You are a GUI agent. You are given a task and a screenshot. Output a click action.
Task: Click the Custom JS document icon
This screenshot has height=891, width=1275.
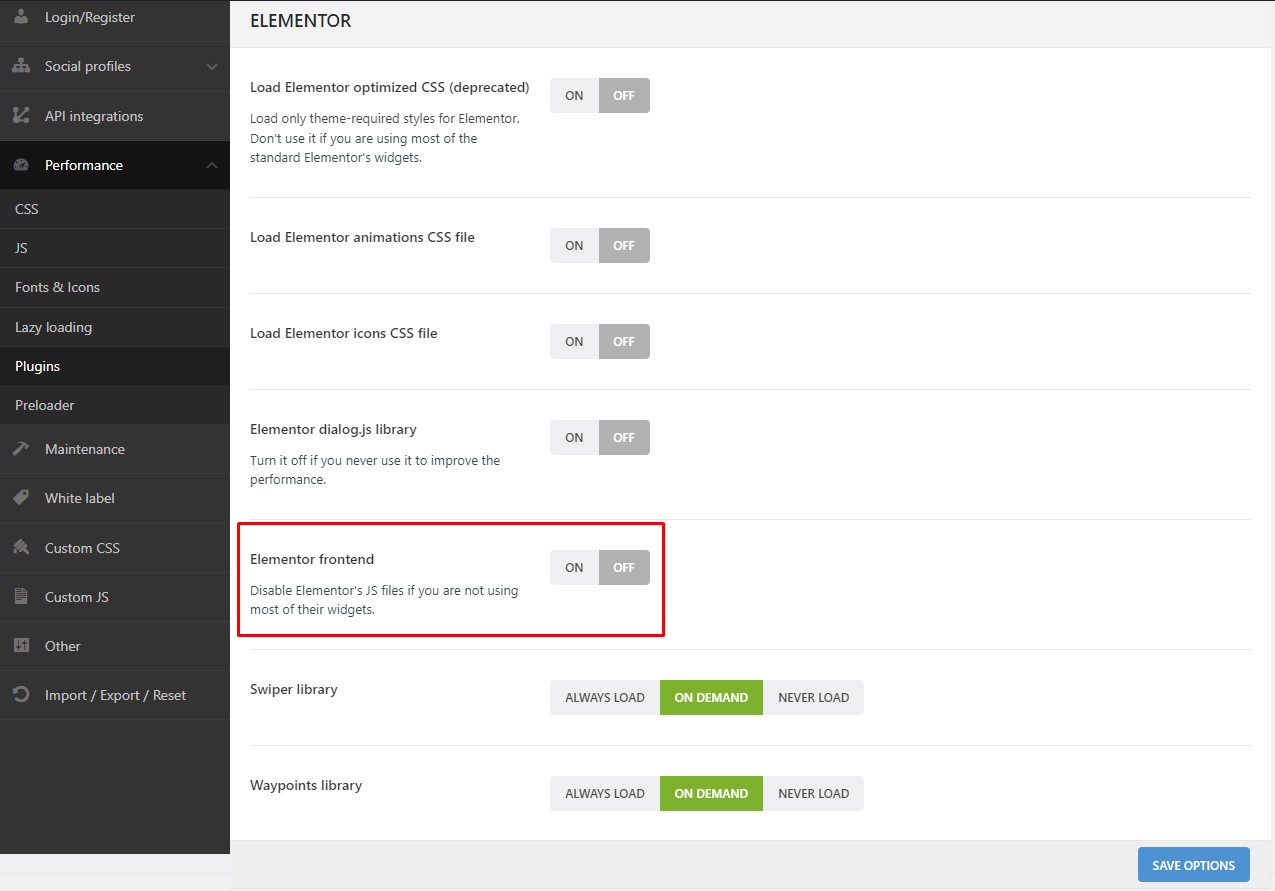pyautogui.click(x=21, y=597)
